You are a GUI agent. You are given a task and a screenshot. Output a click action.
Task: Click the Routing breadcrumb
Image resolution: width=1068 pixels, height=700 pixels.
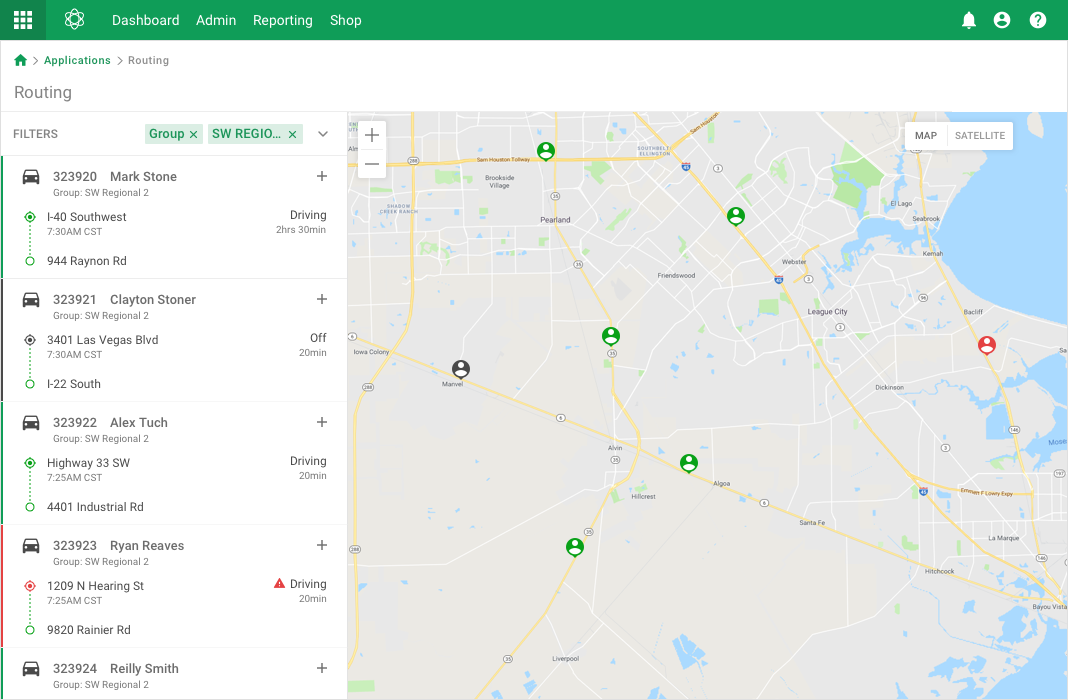click(x=148, y=60)
